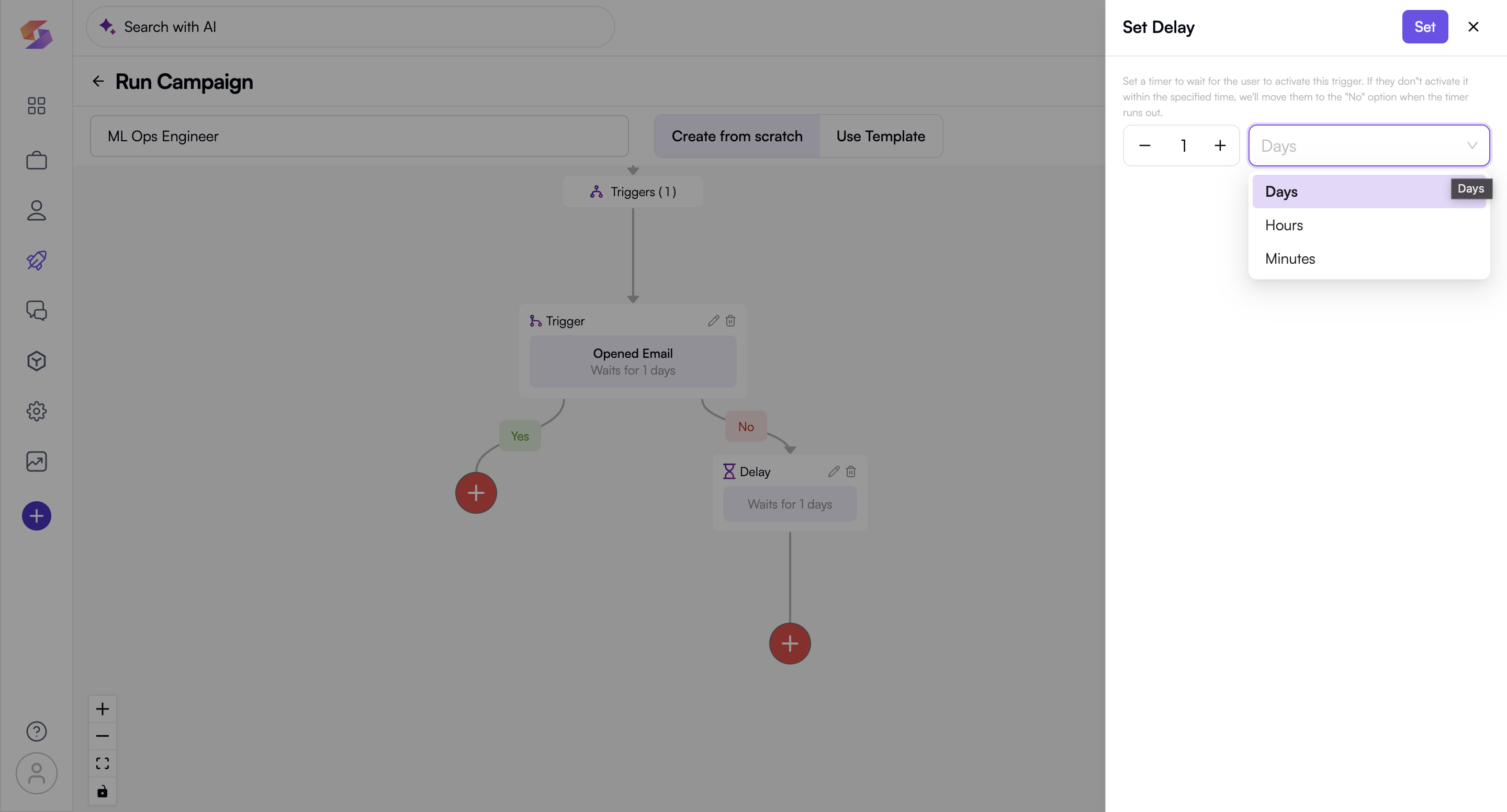Zoom in on the canvas
This screenshot has width=1507, height=812.
point(103,709)
